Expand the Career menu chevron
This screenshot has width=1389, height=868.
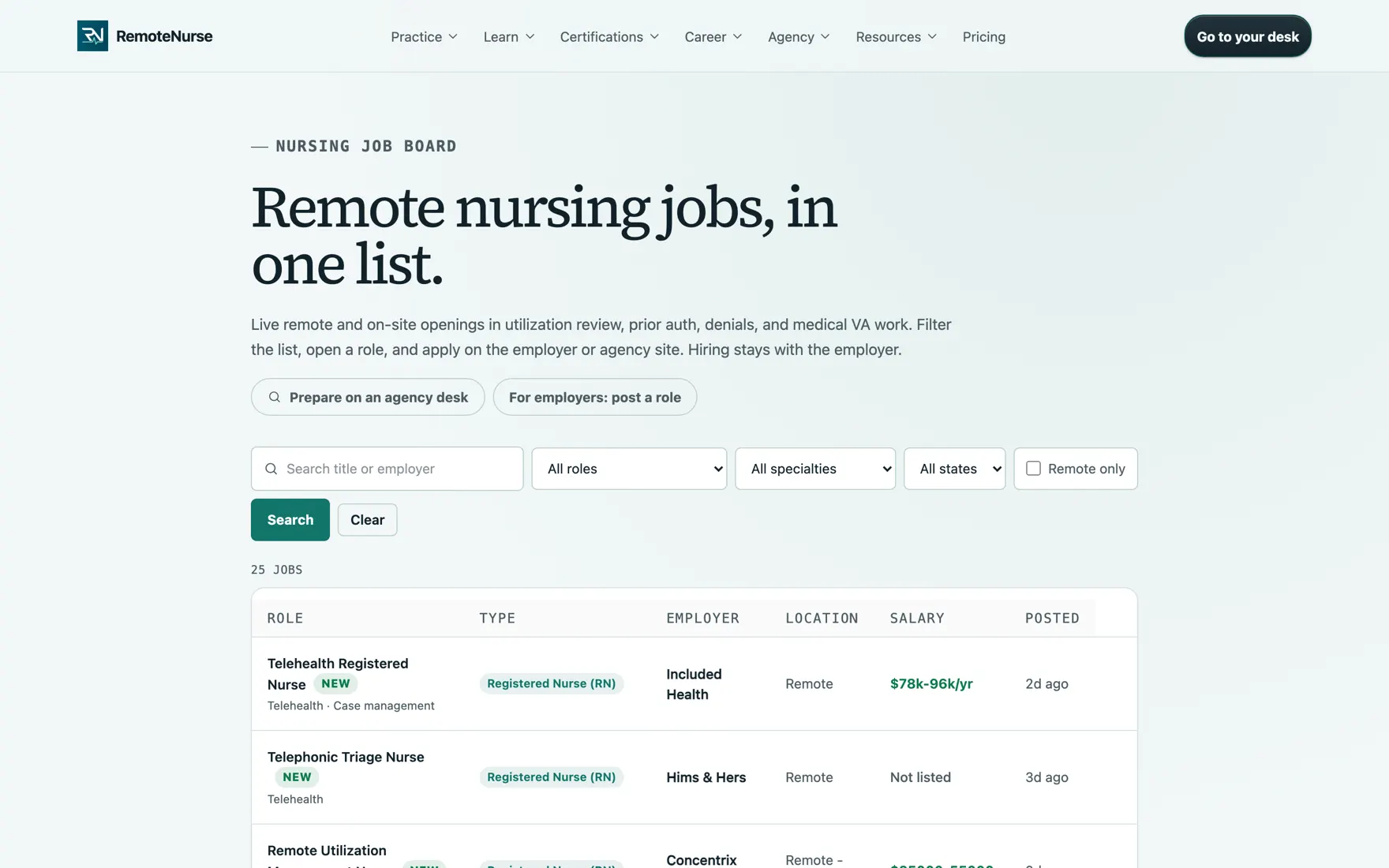[737, 37]
